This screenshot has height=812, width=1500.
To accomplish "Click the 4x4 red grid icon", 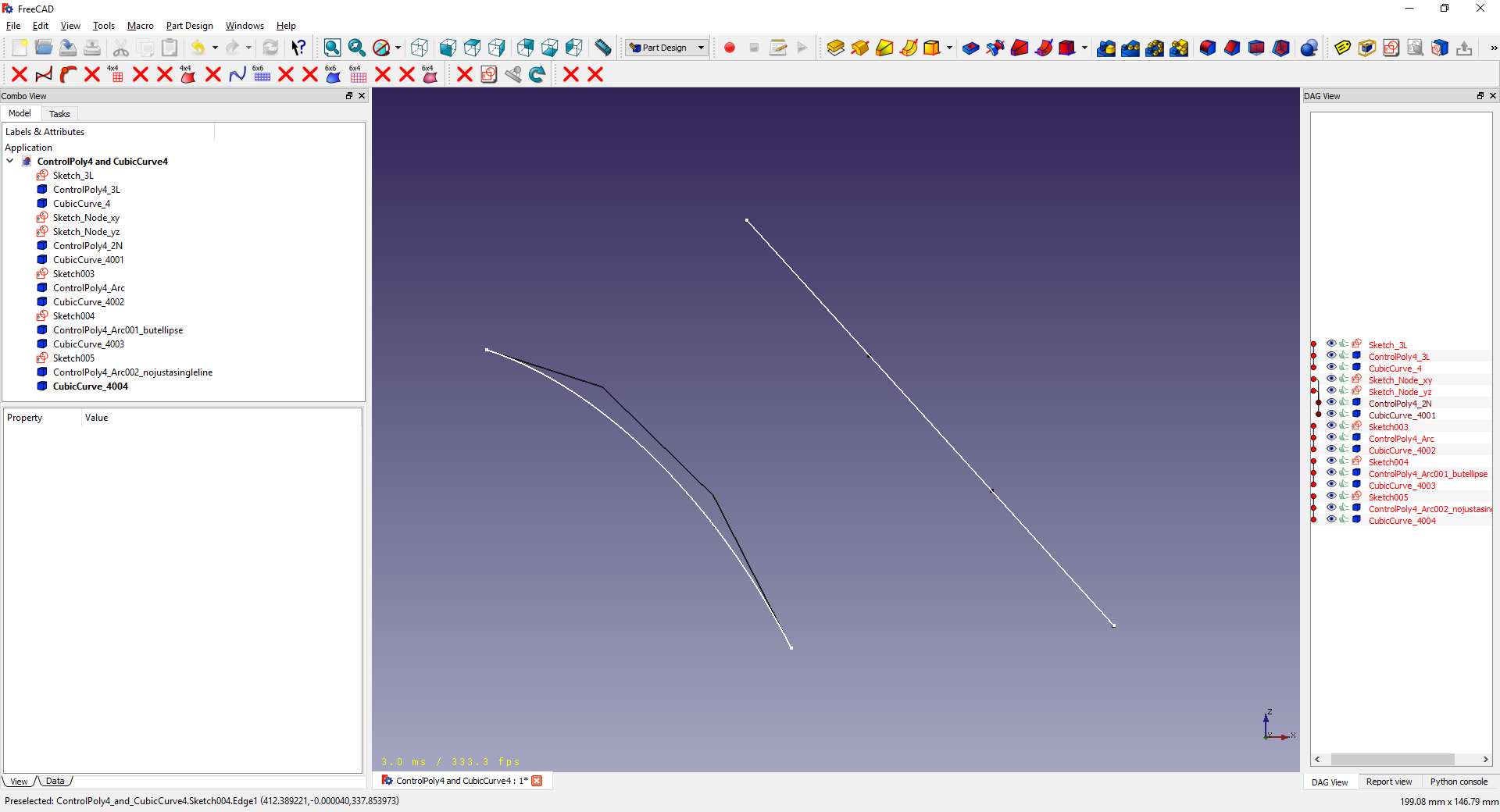I will point(116,74).
